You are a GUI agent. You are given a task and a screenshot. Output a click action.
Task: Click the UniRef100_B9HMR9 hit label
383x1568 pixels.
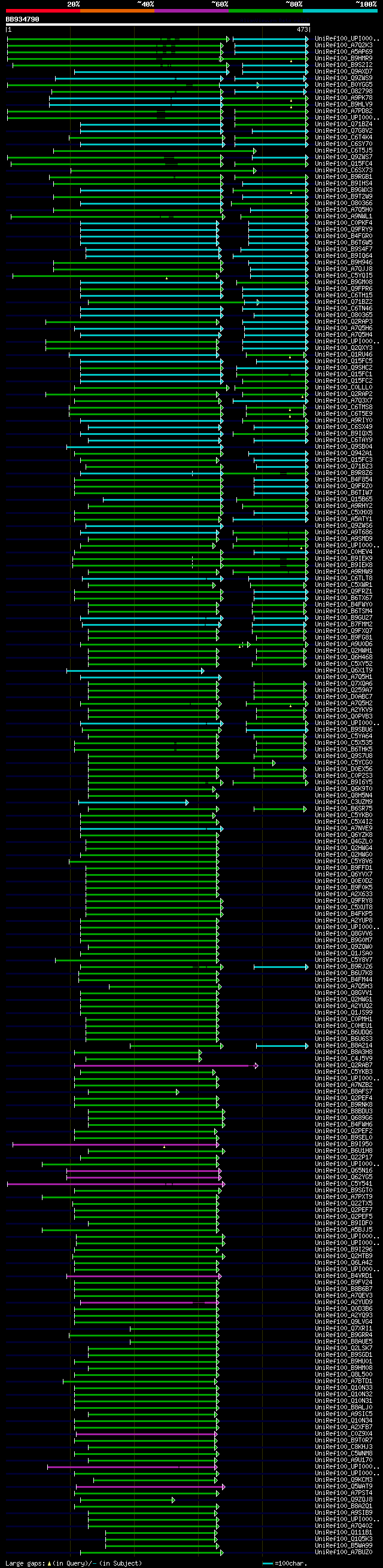coord(344,59)
